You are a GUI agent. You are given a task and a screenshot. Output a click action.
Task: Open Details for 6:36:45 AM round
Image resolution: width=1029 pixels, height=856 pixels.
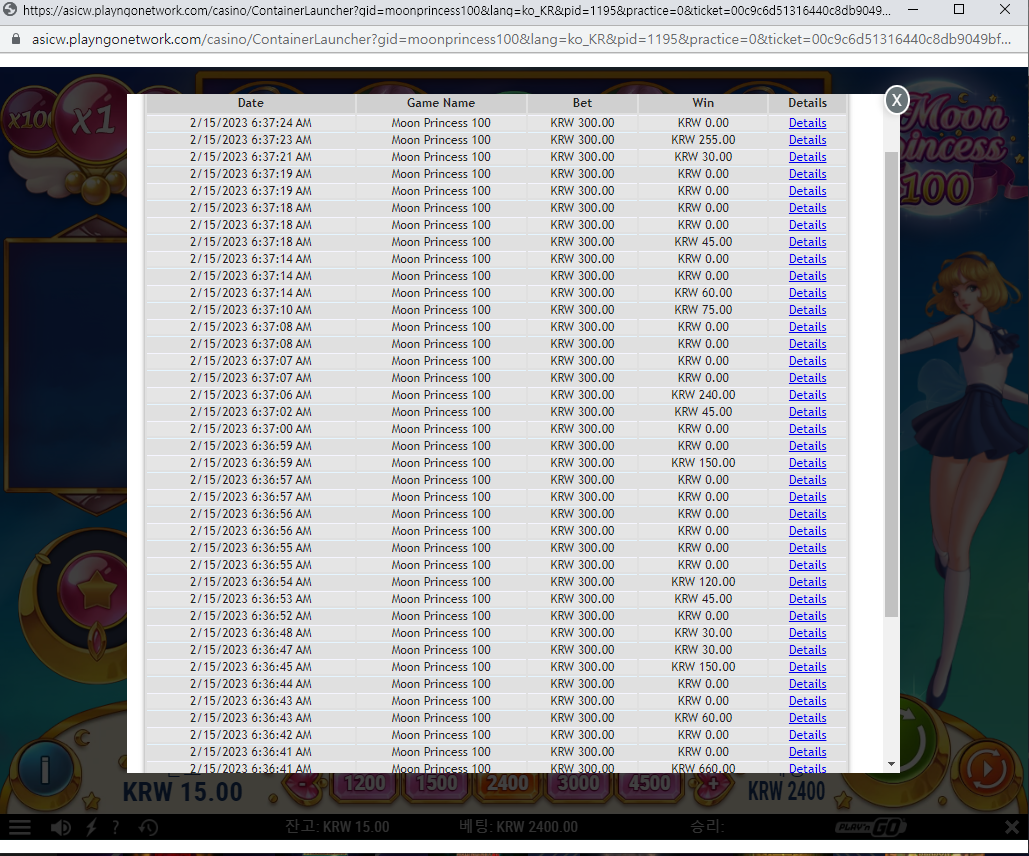coord(807,667)
